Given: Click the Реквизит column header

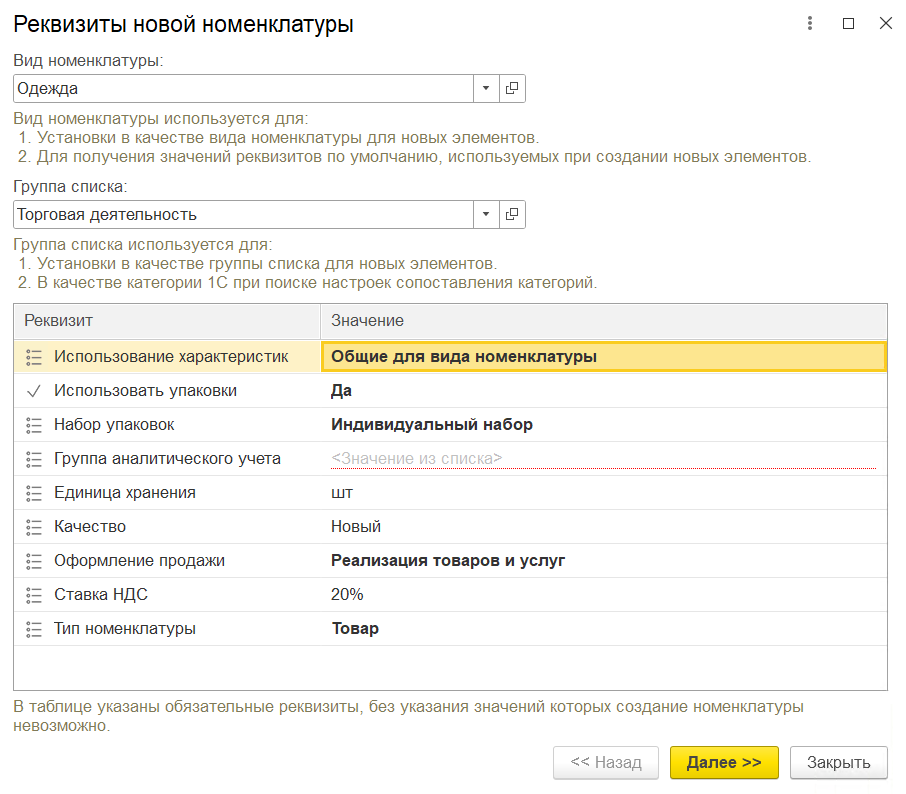Looking at the screenshot, I should click(x=166, y=320).
